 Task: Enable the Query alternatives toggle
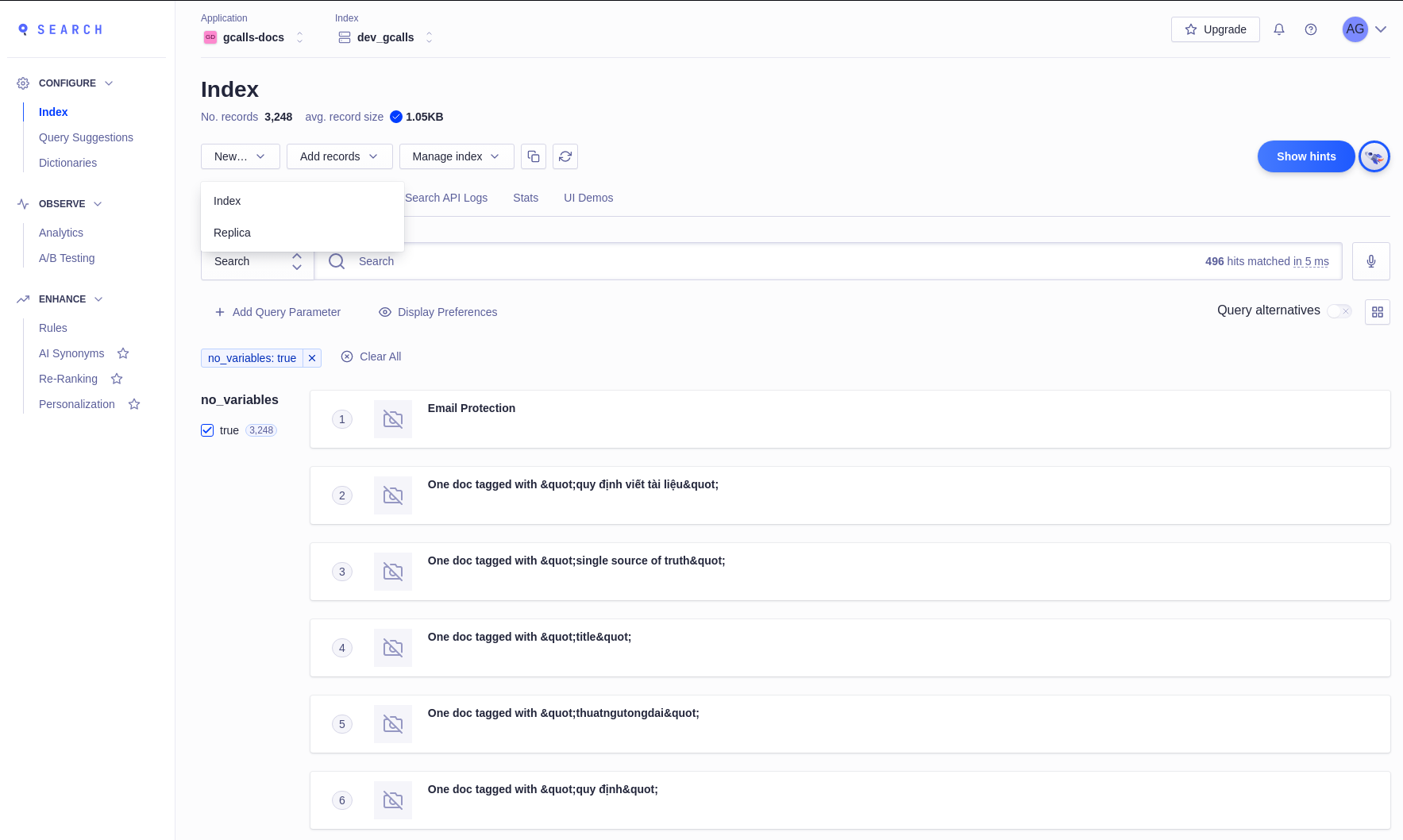coord(1339,311)
